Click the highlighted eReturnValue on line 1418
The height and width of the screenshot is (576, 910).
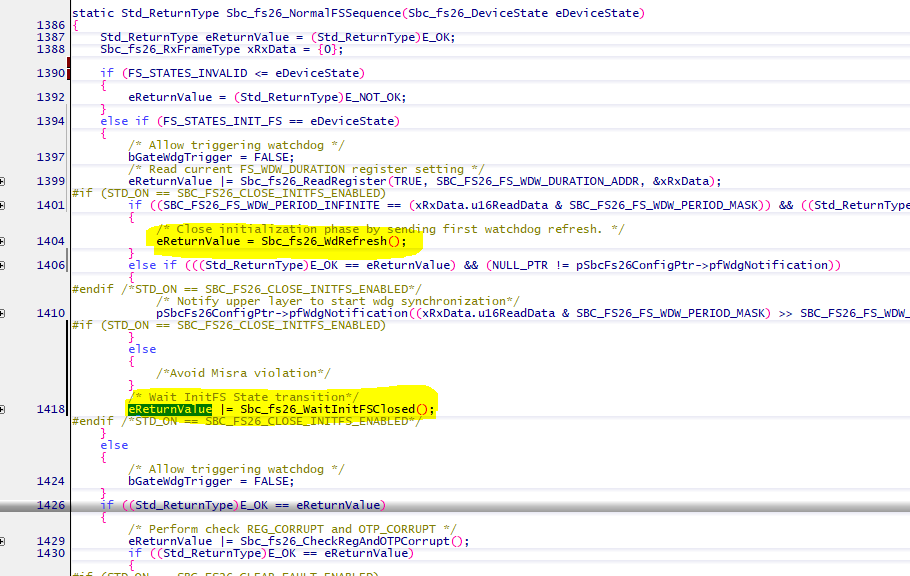(x=170, y=409)
